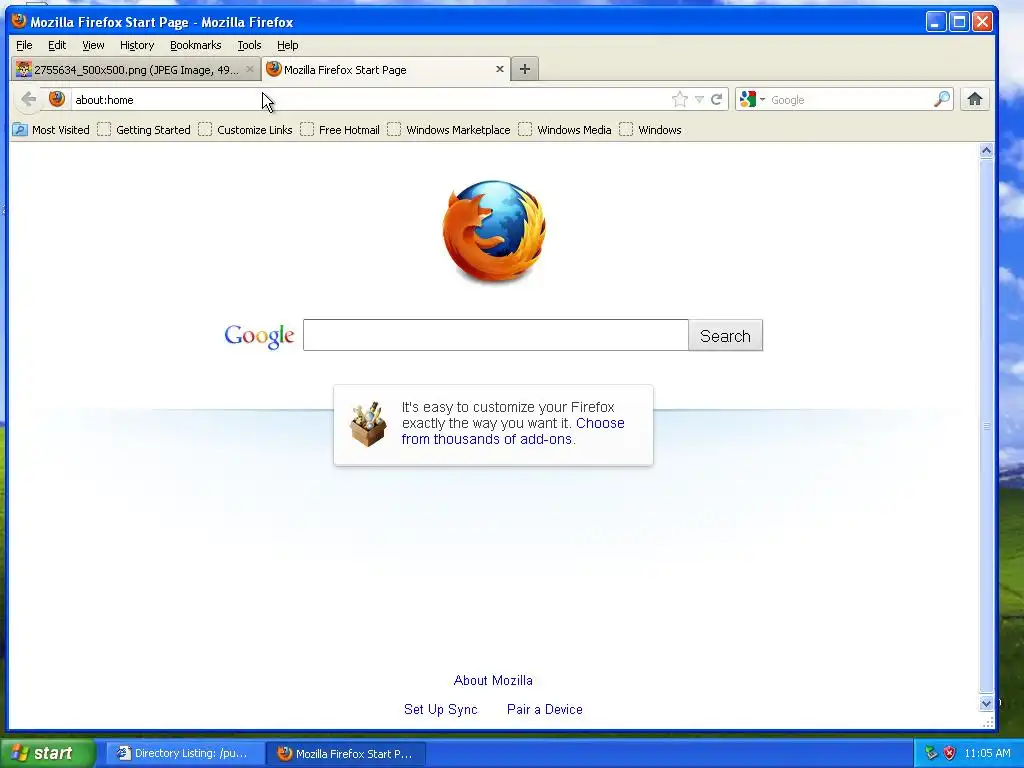Click the Back arrow navigation button

pyautogui.click(x=29, y=99)
